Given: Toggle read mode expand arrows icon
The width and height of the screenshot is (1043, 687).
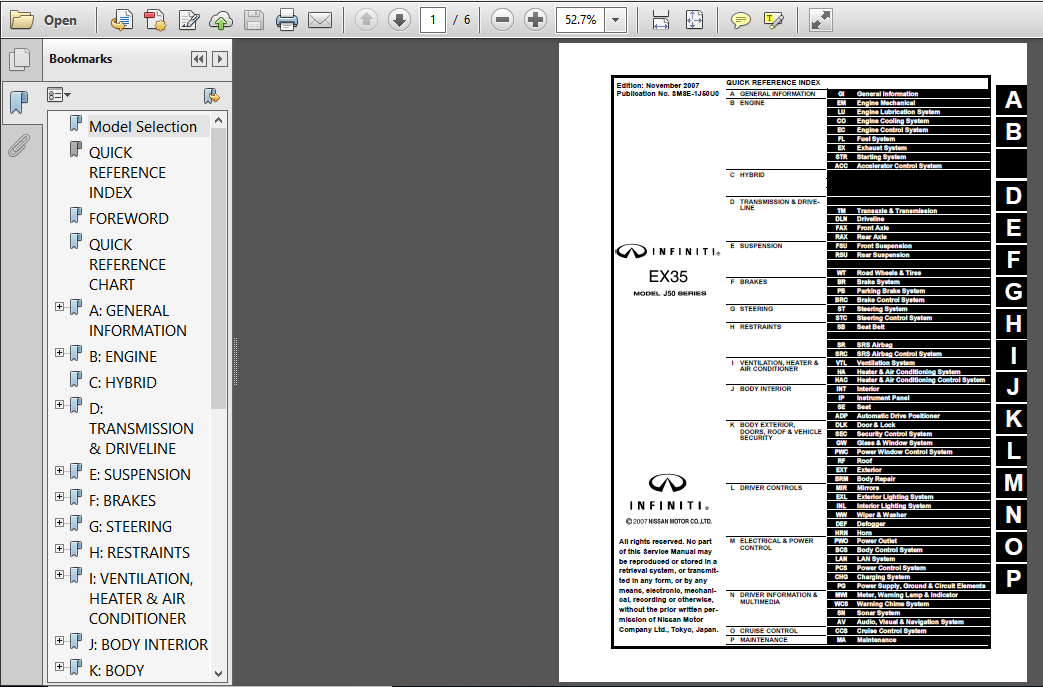Looking at the screenshot, I should 821,20.
